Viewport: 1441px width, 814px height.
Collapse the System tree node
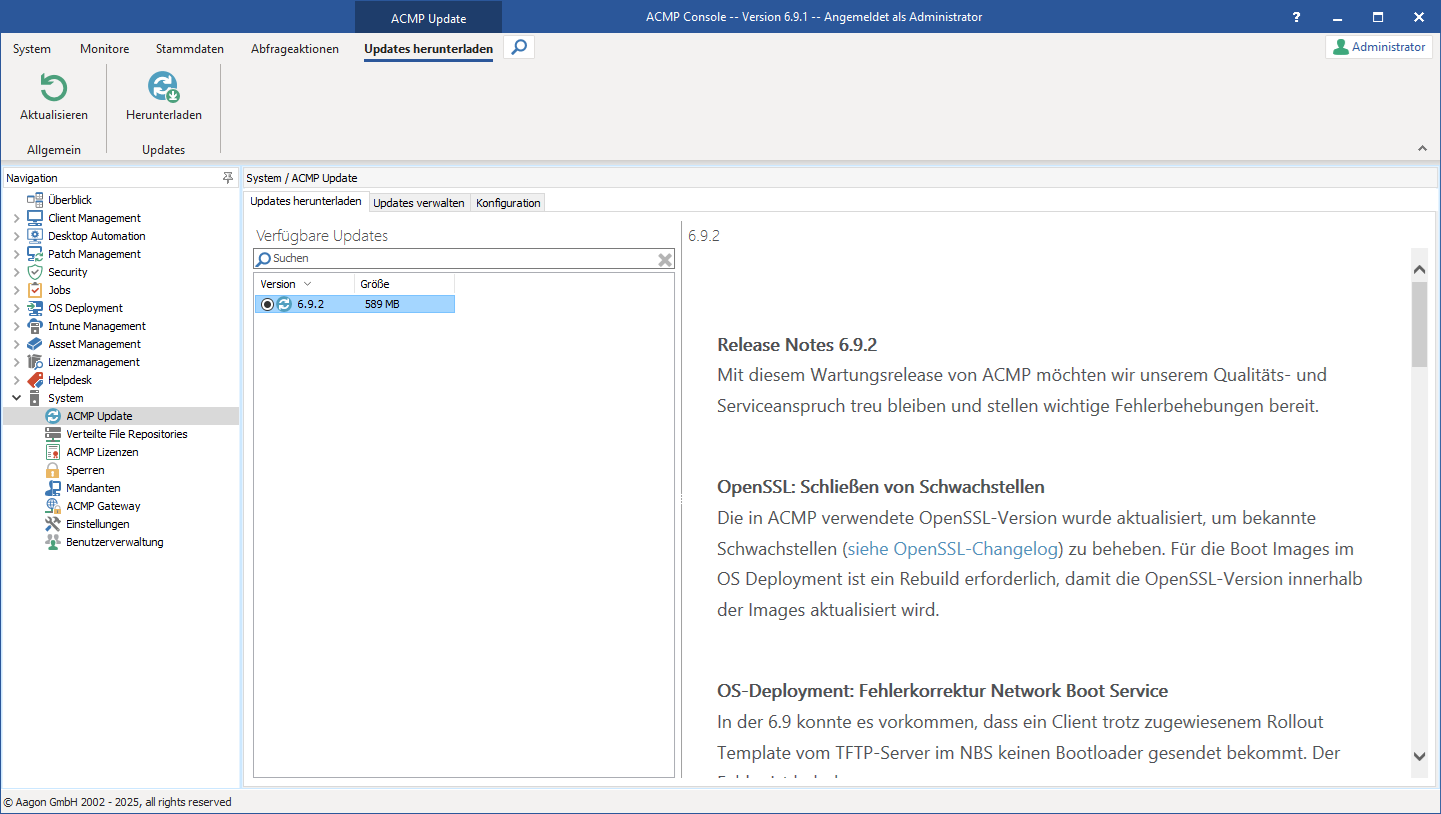tap(16, 397)
